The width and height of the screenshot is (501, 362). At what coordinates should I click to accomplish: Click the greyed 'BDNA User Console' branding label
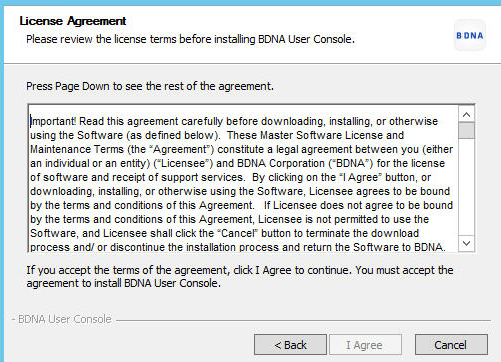coord(64,319)
